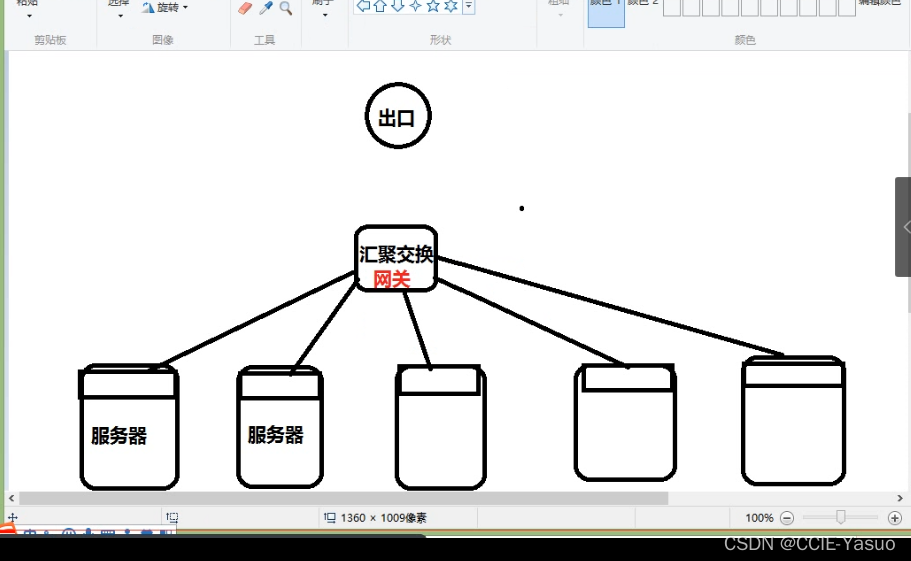This screenshot has height=561, width=911.
Task: Open the 旋转 rotate dropdown
Action: coord(166,8)
